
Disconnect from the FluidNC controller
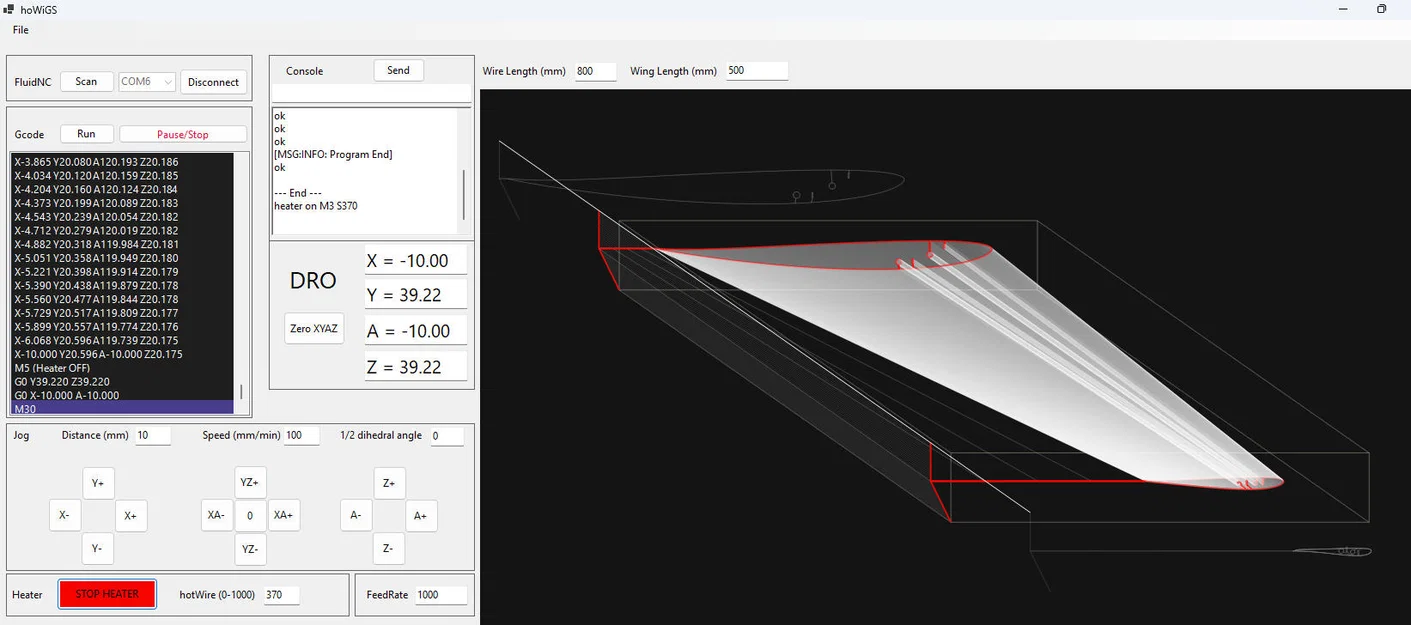pyautogui.click(x=213, y=81)
